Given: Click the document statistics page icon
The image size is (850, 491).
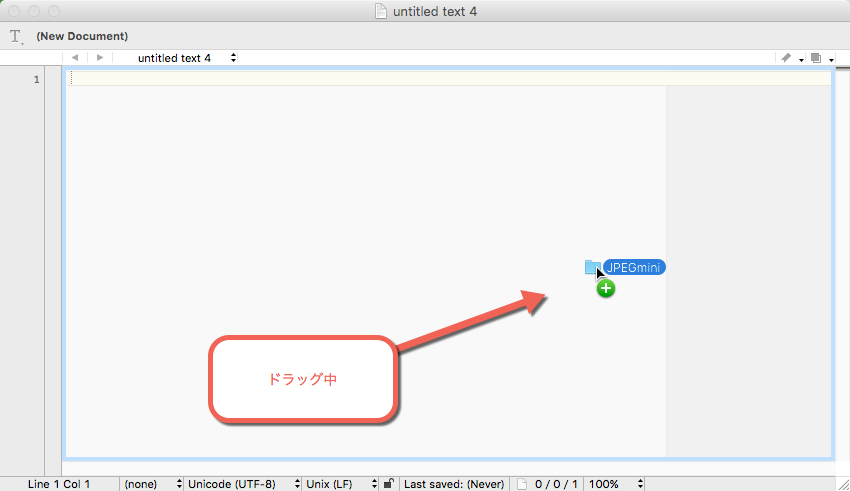Looking at the screenshot, I should pos(521,484).
